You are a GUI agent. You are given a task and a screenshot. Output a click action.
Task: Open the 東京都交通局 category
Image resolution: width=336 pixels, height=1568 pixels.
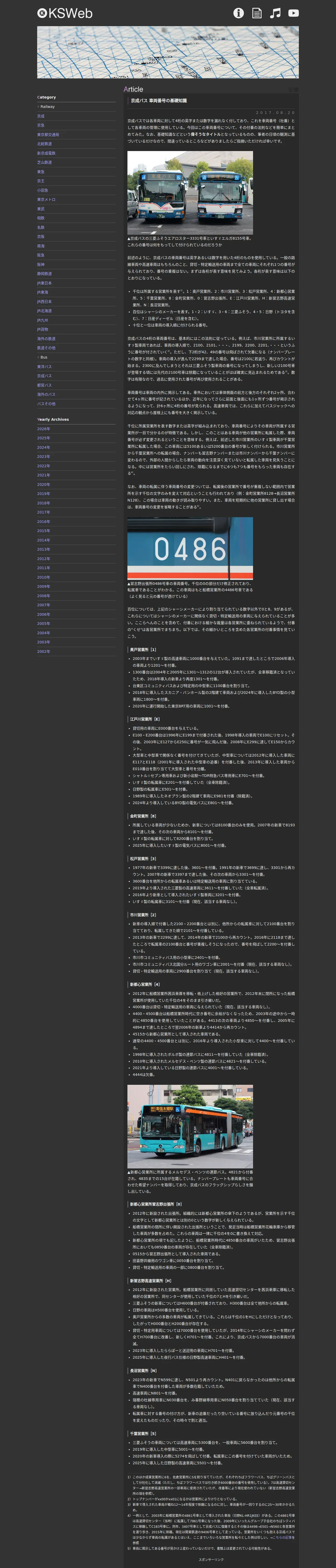[48, 135]
